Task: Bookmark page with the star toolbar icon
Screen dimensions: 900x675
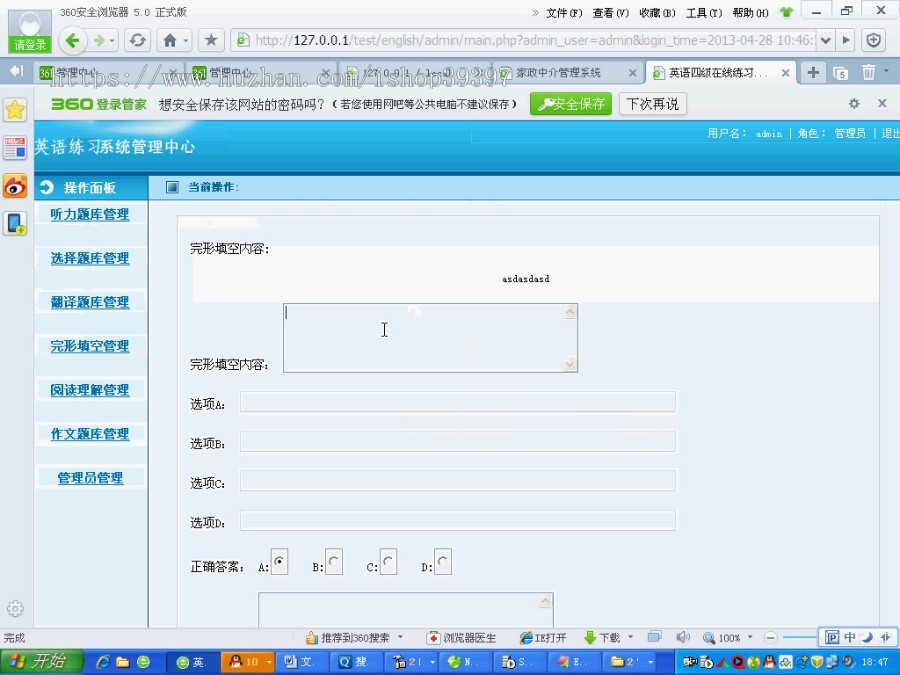Action: 211,40
